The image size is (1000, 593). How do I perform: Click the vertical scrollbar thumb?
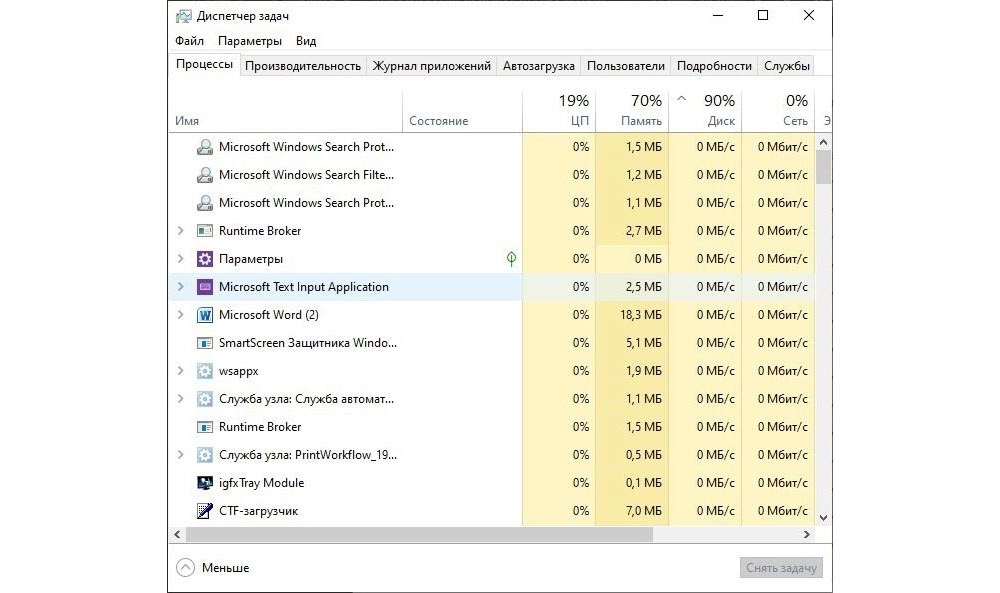coord(823,167)
